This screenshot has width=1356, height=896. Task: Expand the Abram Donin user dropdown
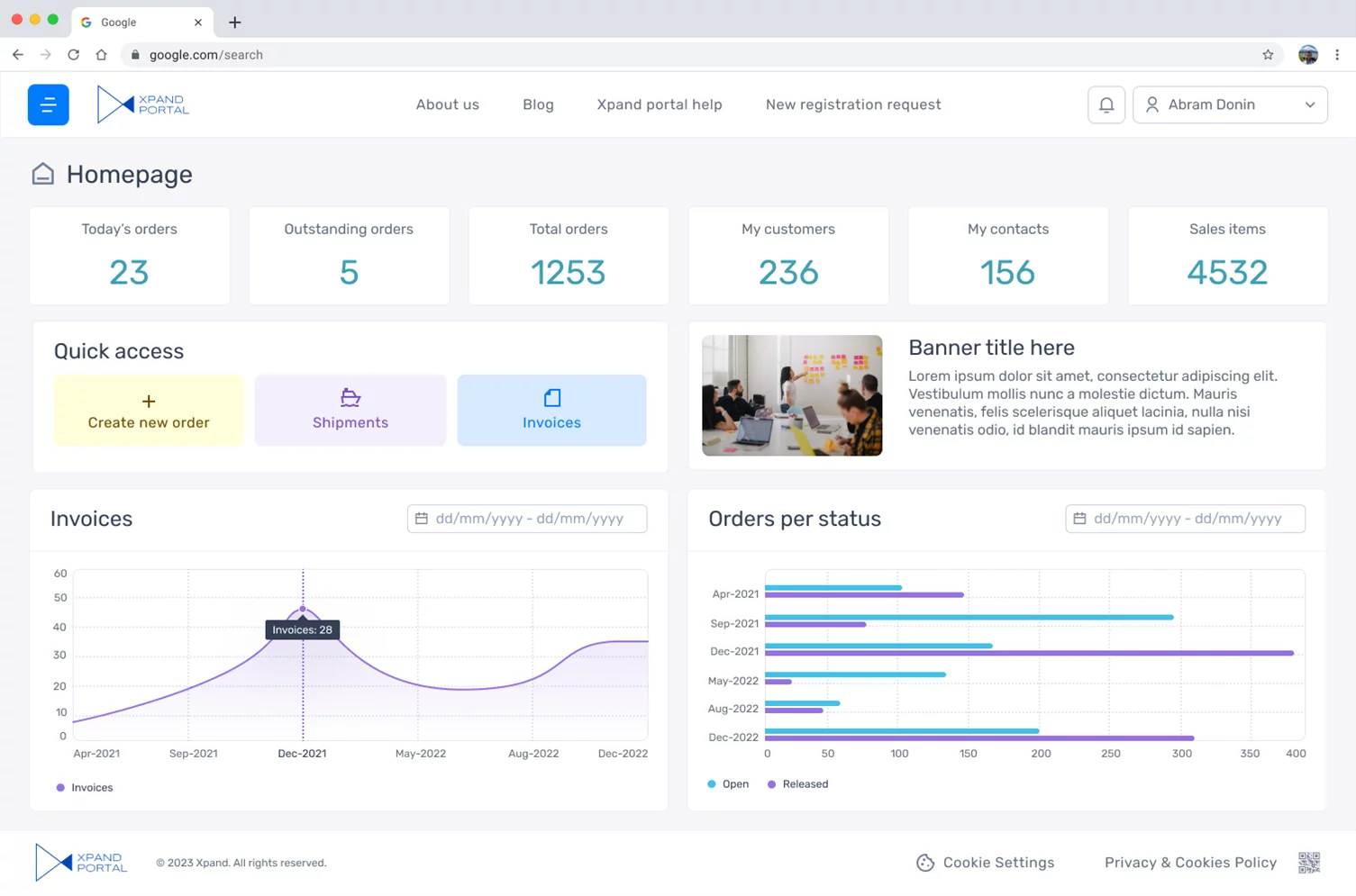click(1229, 104)
